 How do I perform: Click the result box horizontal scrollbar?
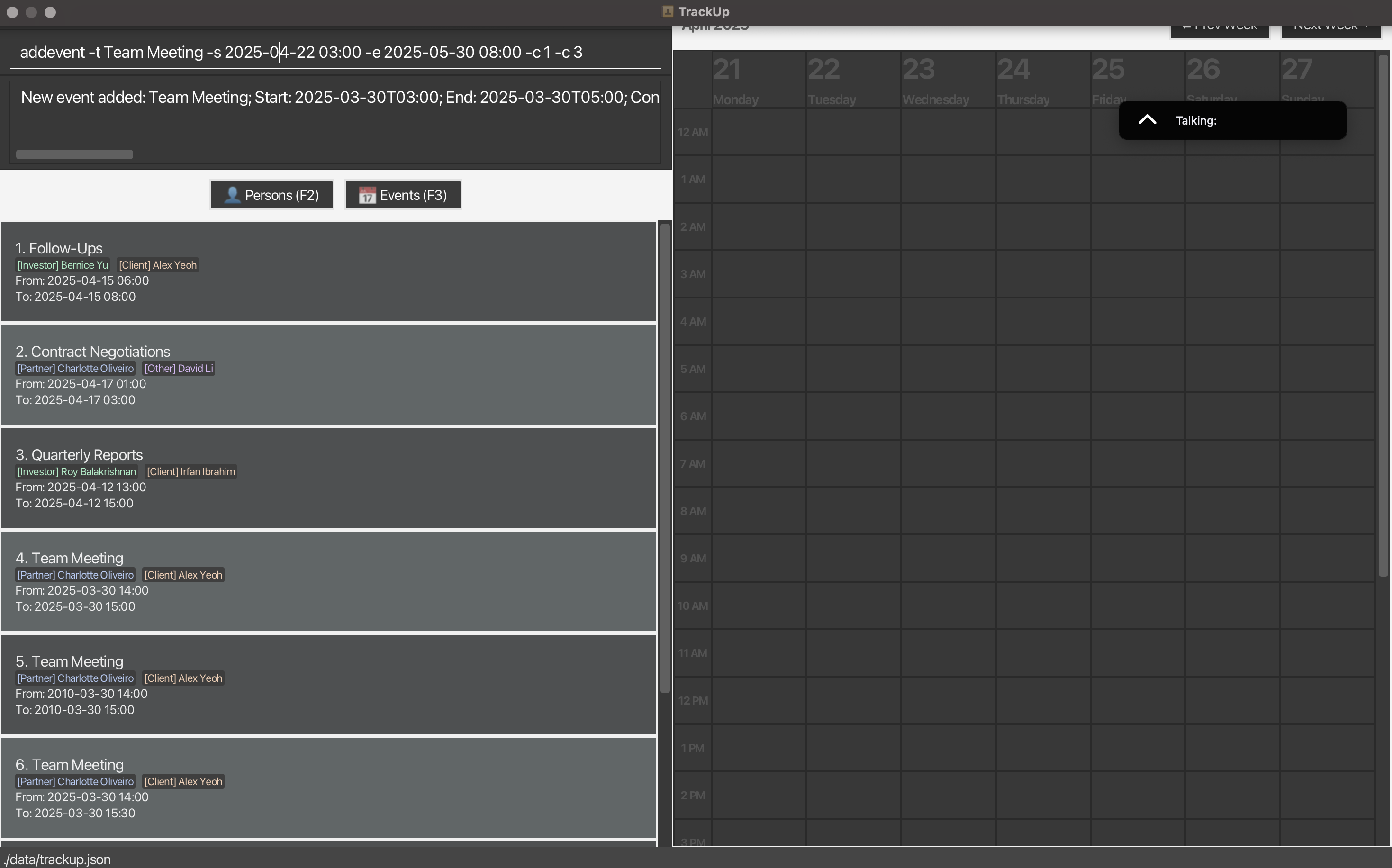75,154
